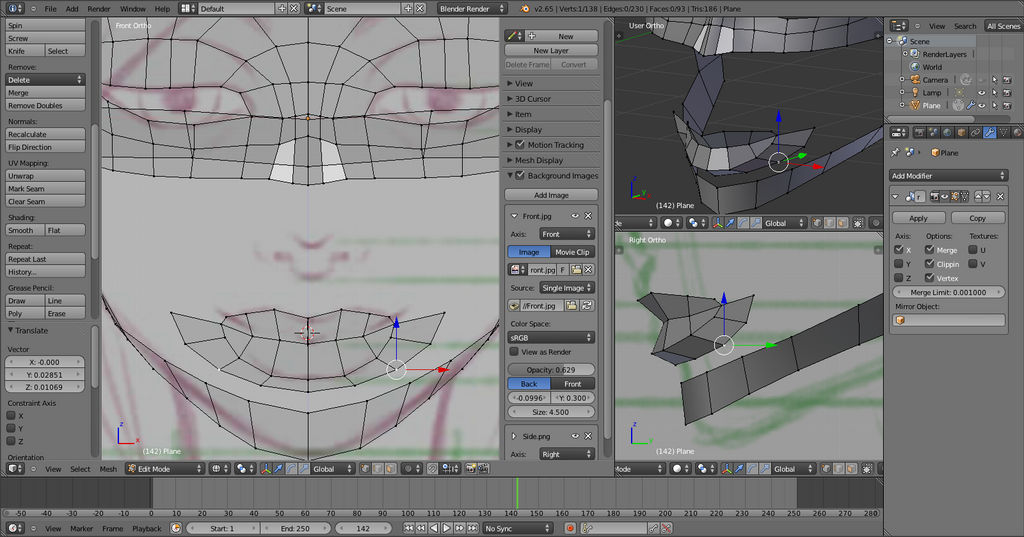Click the Camera object icon in outliner
The width and height of the screenshot is (1024, 537).
tap(914, 80)
